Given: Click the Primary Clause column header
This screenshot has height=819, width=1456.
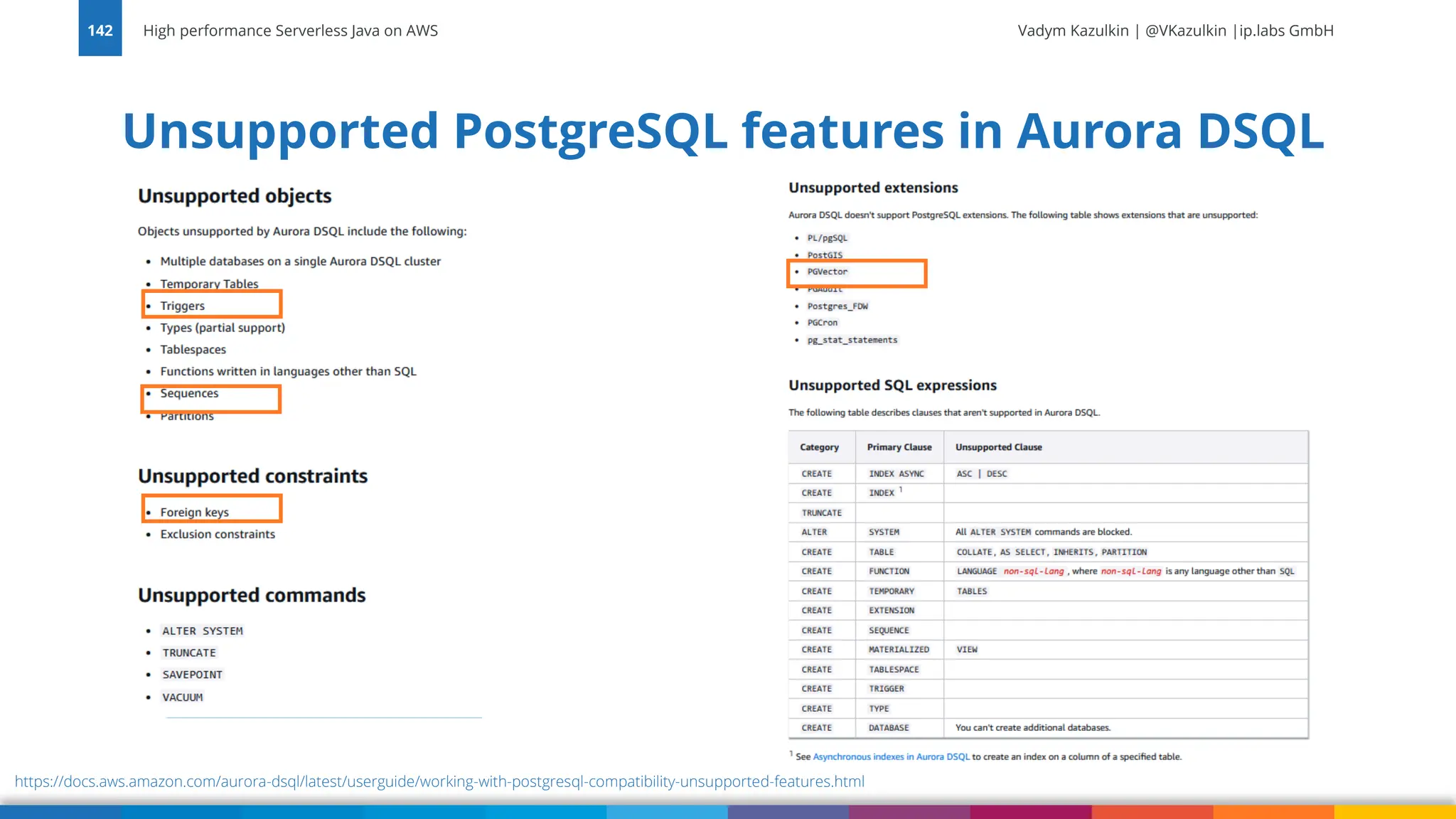Looking at the screenshot, I should tap(899, 447).
